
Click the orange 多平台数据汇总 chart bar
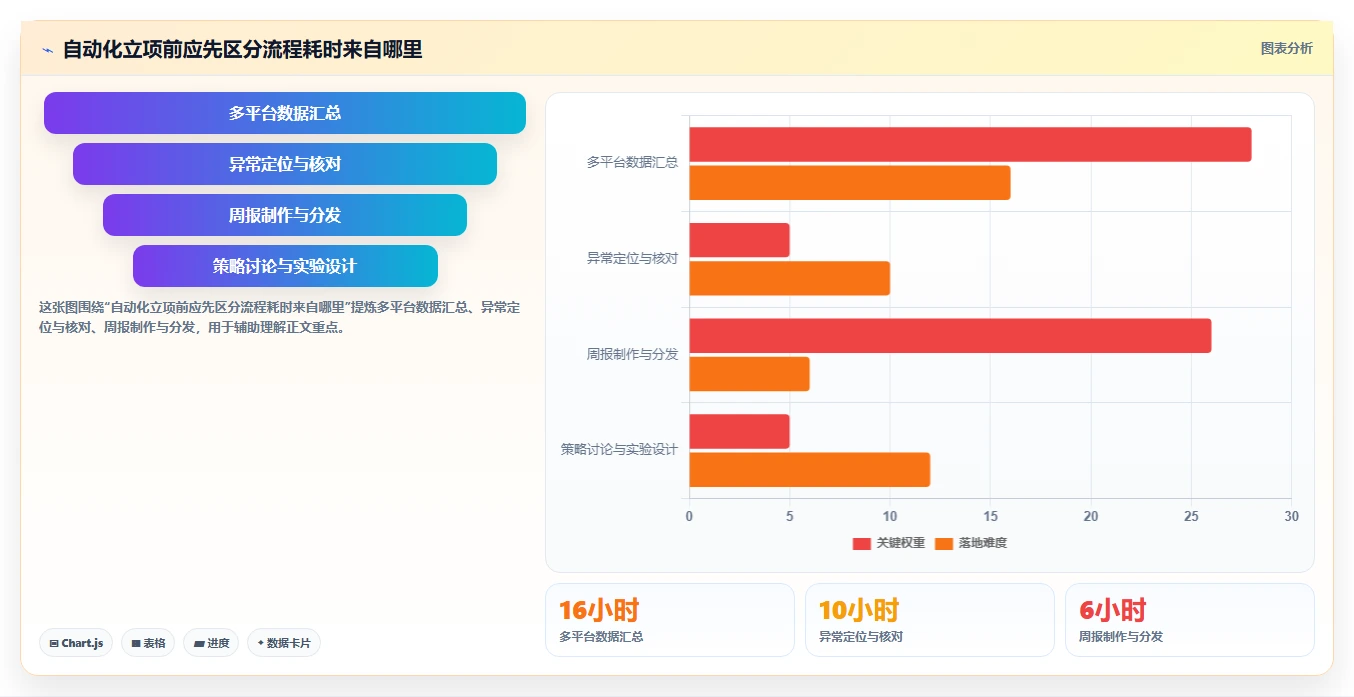pos(850,183)
